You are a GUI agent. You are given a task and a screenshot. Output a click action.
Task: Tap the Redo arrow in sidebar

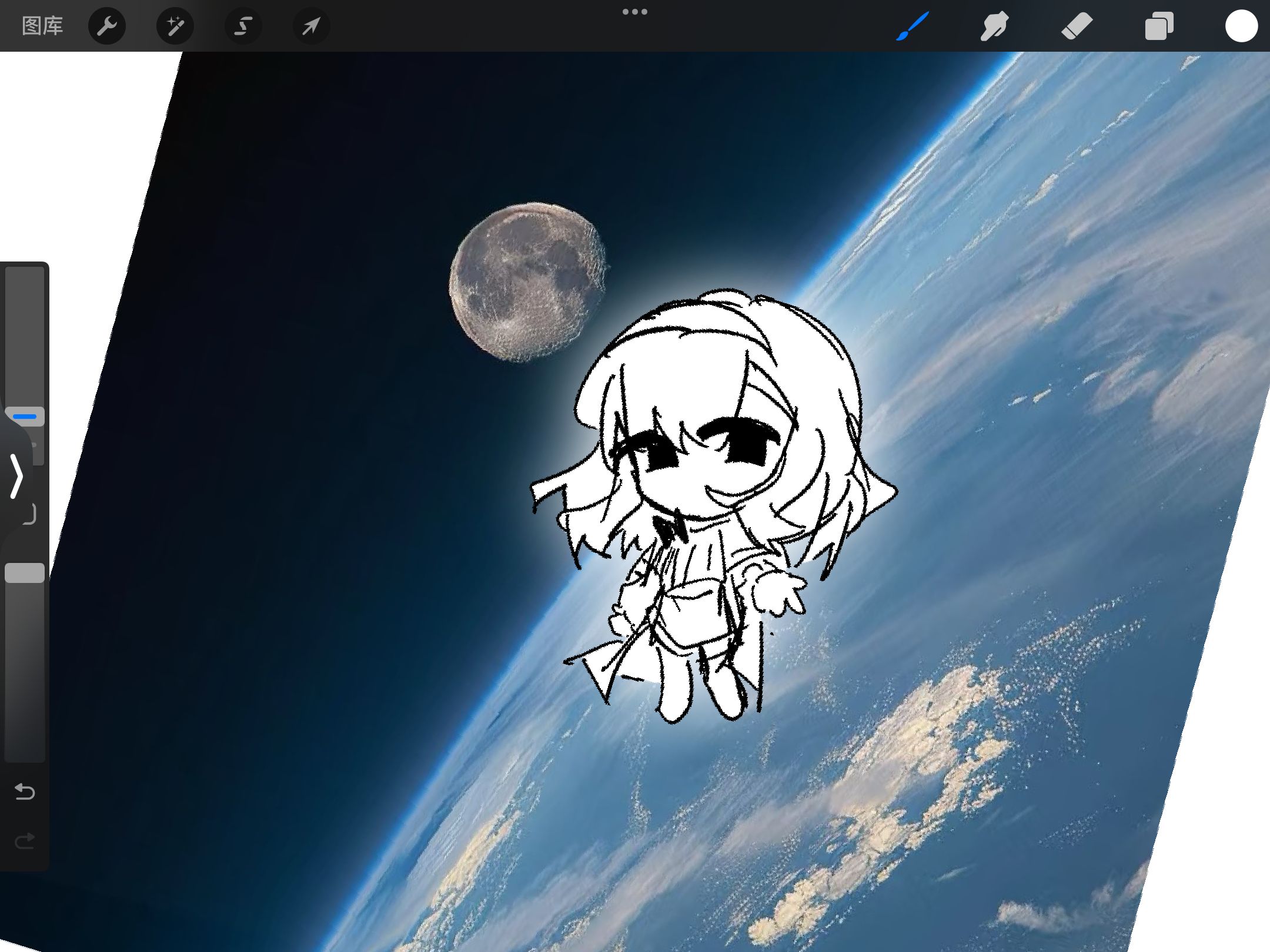click(25, 842)
